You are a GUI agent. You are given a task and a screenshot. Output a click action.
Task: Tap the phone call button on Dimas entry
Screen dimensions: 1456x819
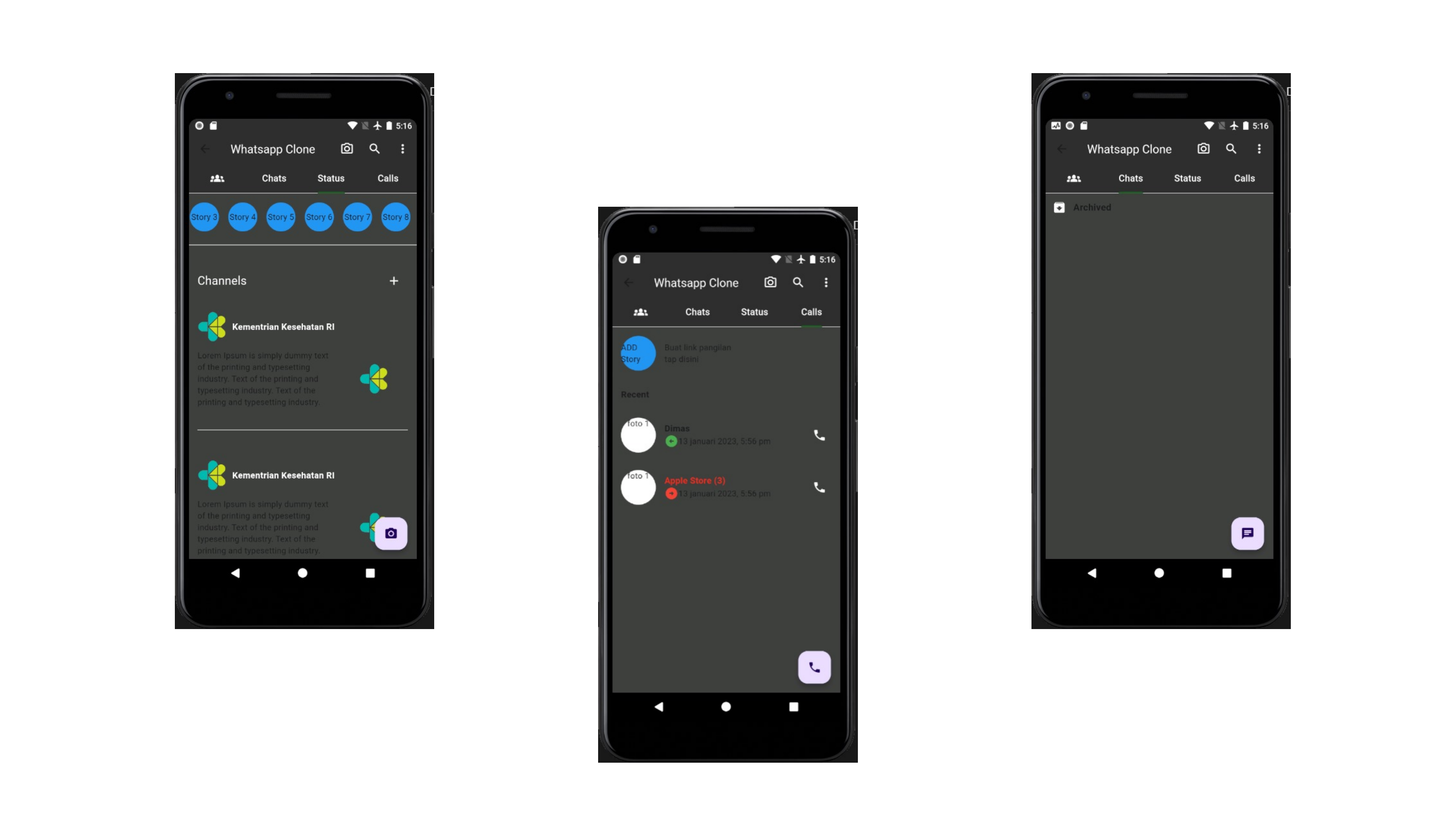coord(818,434)
